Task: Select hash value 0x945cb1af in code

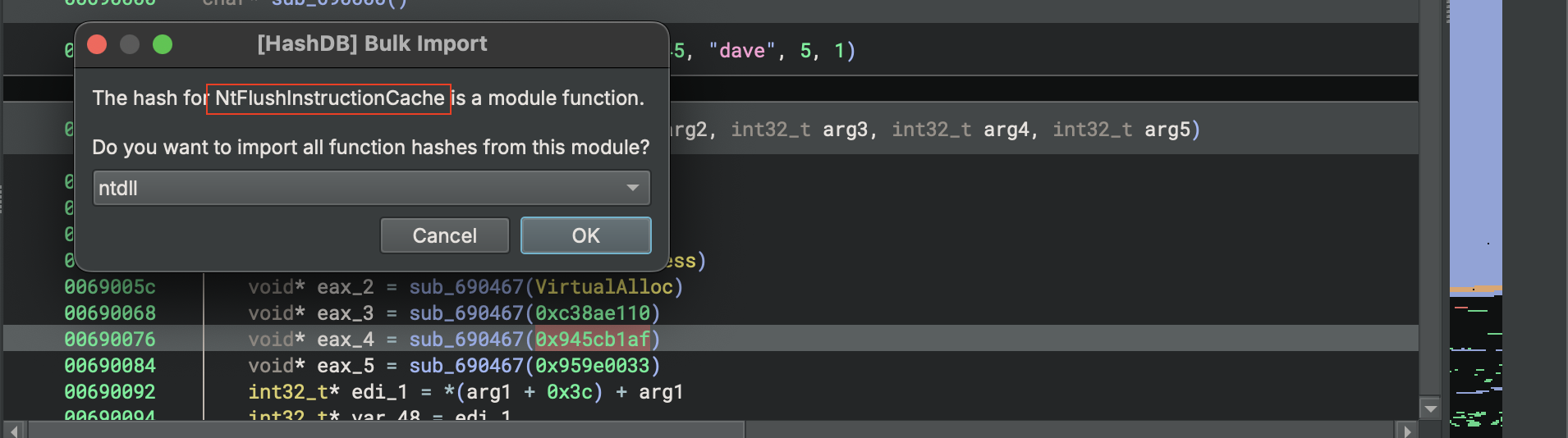Action: point(592,339)
